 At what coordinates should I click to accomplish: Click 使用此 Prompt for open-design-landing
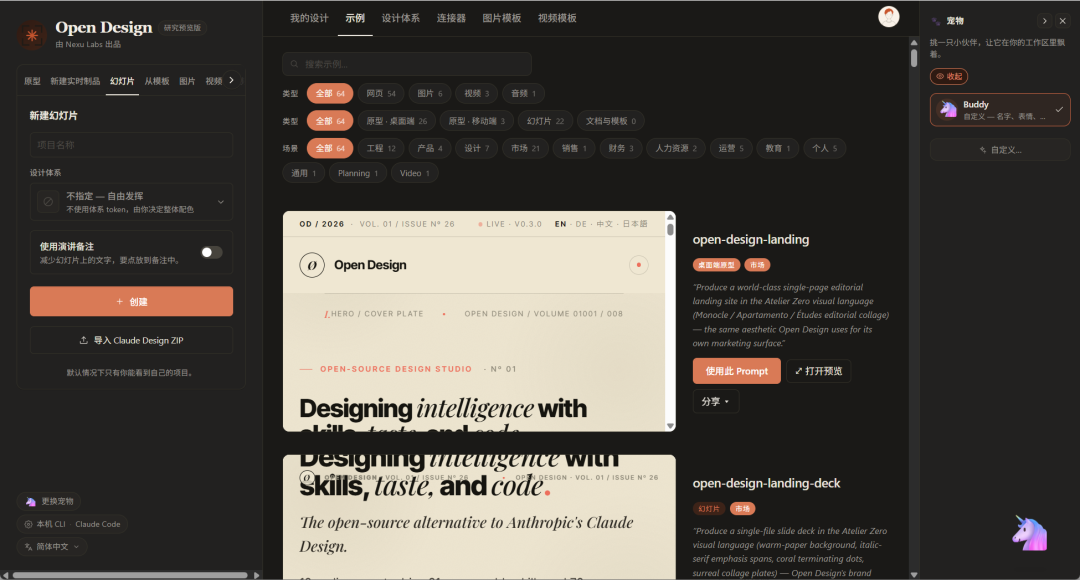[x=736, y=371]
